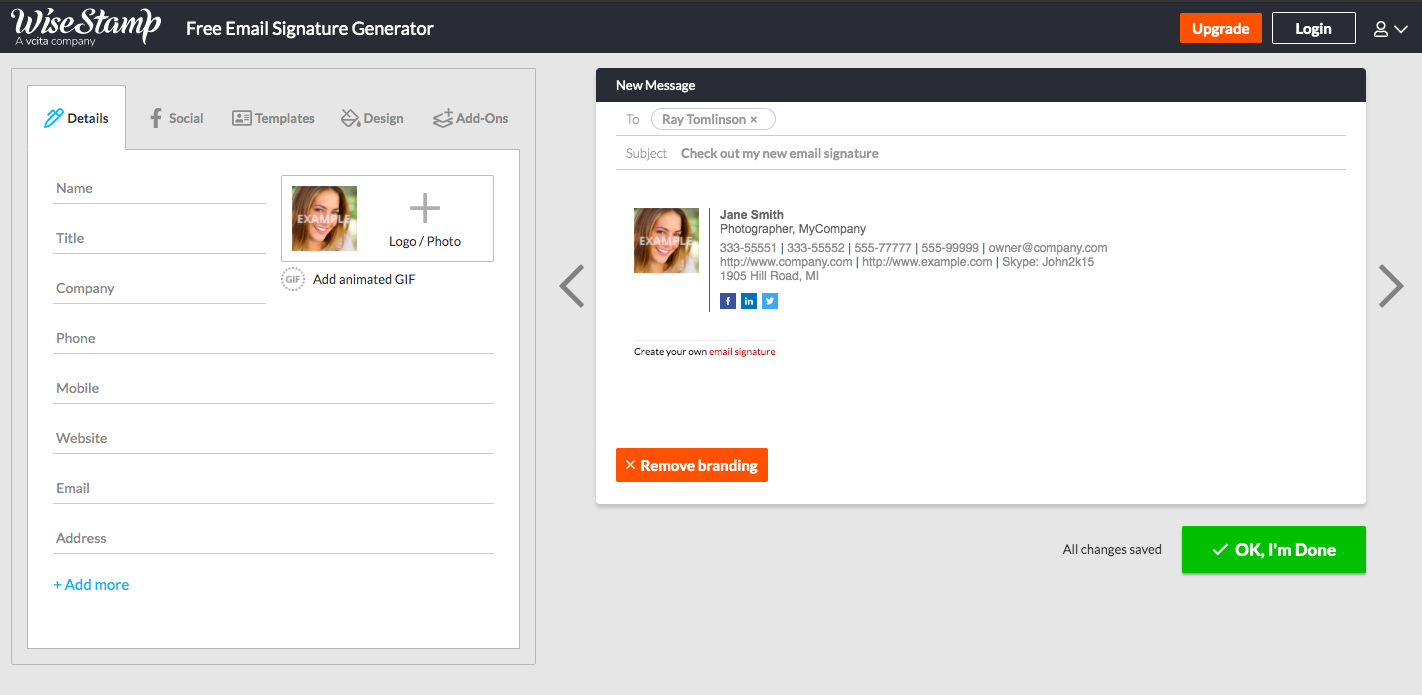Image resolution: width=1422 pixels, height=695 pixels.
Task: Open the email signature link in the preview
Action: pyautogui.click(x=742, y=351)
